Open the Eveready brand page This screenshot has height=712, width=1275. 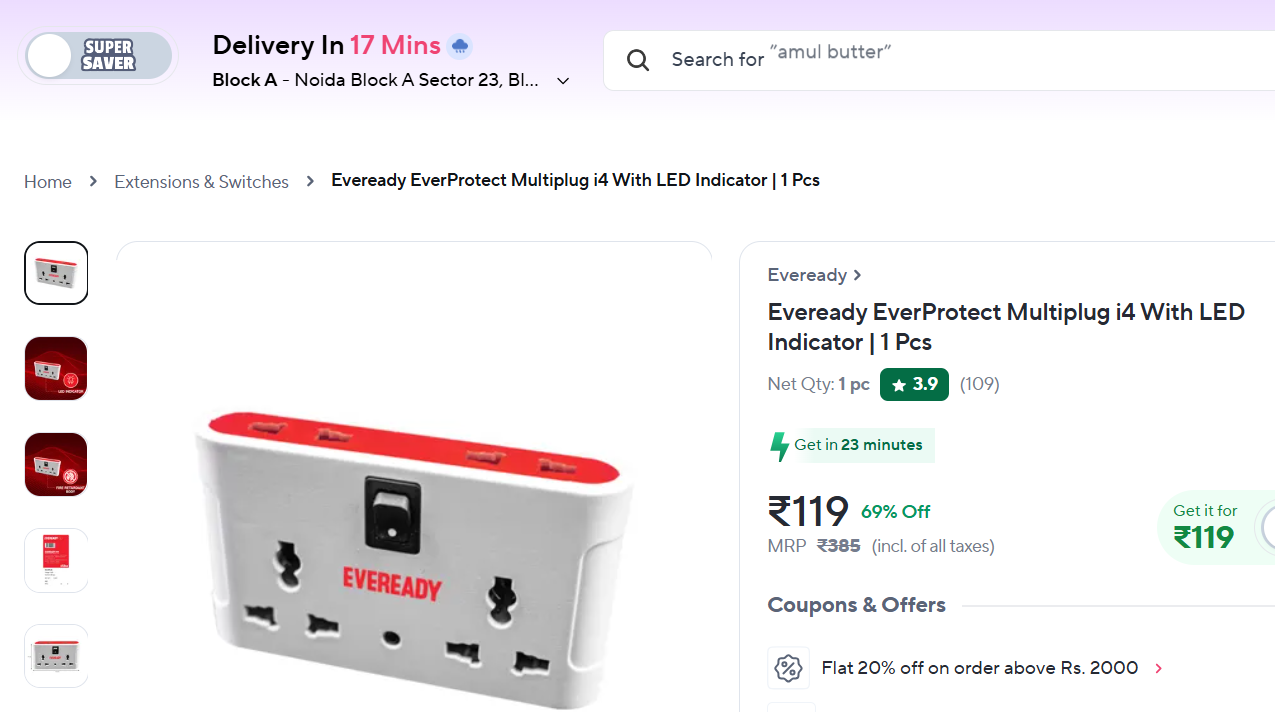(x=814, y=275)
